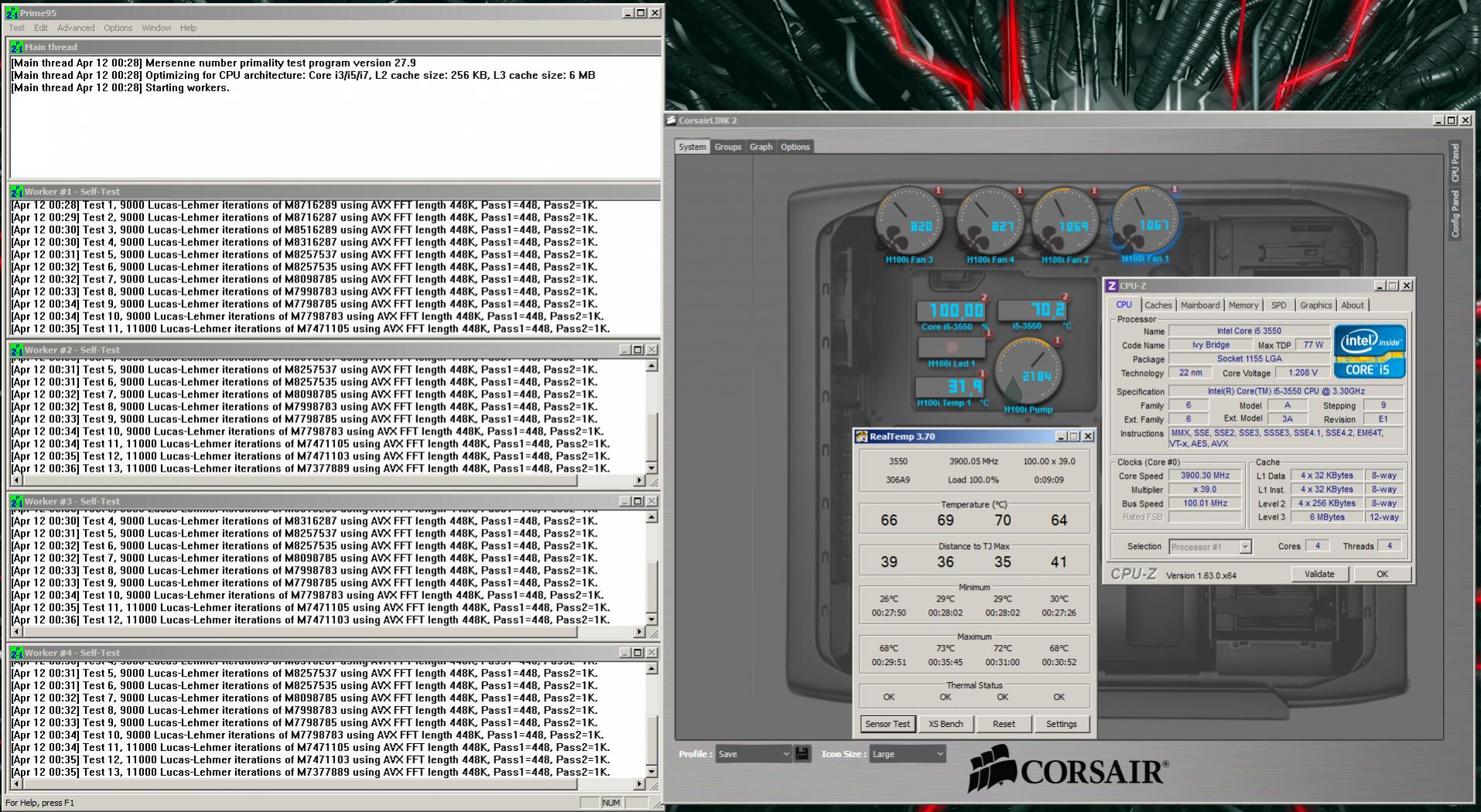Click the Starting workers line in Main thread
Viewport: 1481px width, 812px height.
[x=121, y=87]
